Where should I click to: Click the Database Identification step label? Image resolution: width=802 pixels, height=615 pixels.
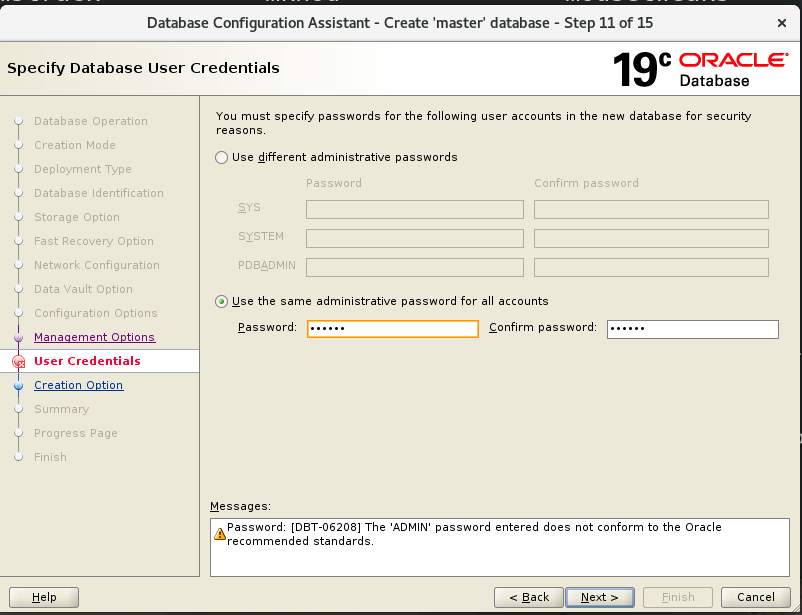click(99, 193)
